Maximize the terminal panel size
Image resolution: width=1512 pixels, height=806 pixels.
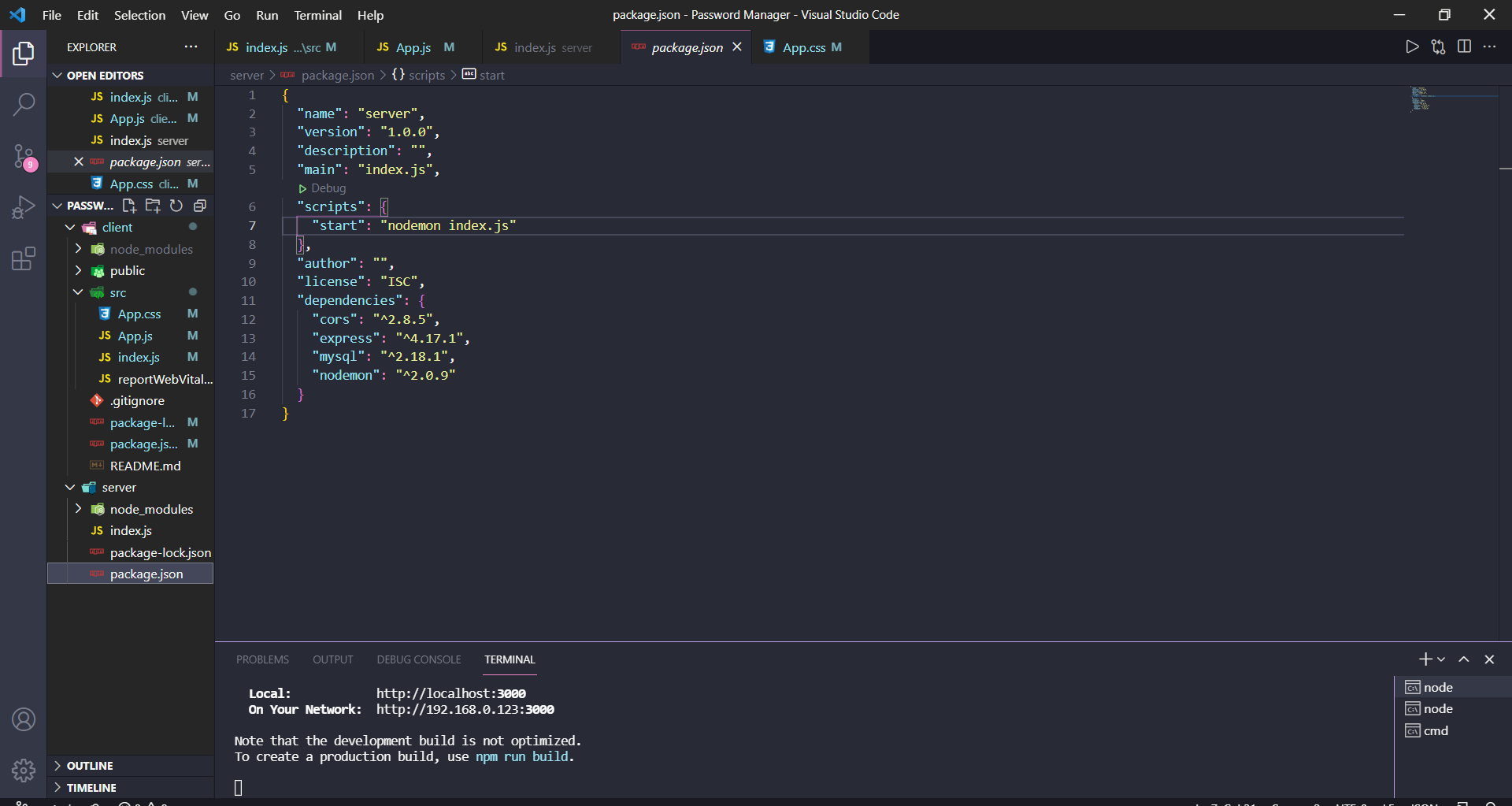pyautogui.click(x=1464, y=659)
